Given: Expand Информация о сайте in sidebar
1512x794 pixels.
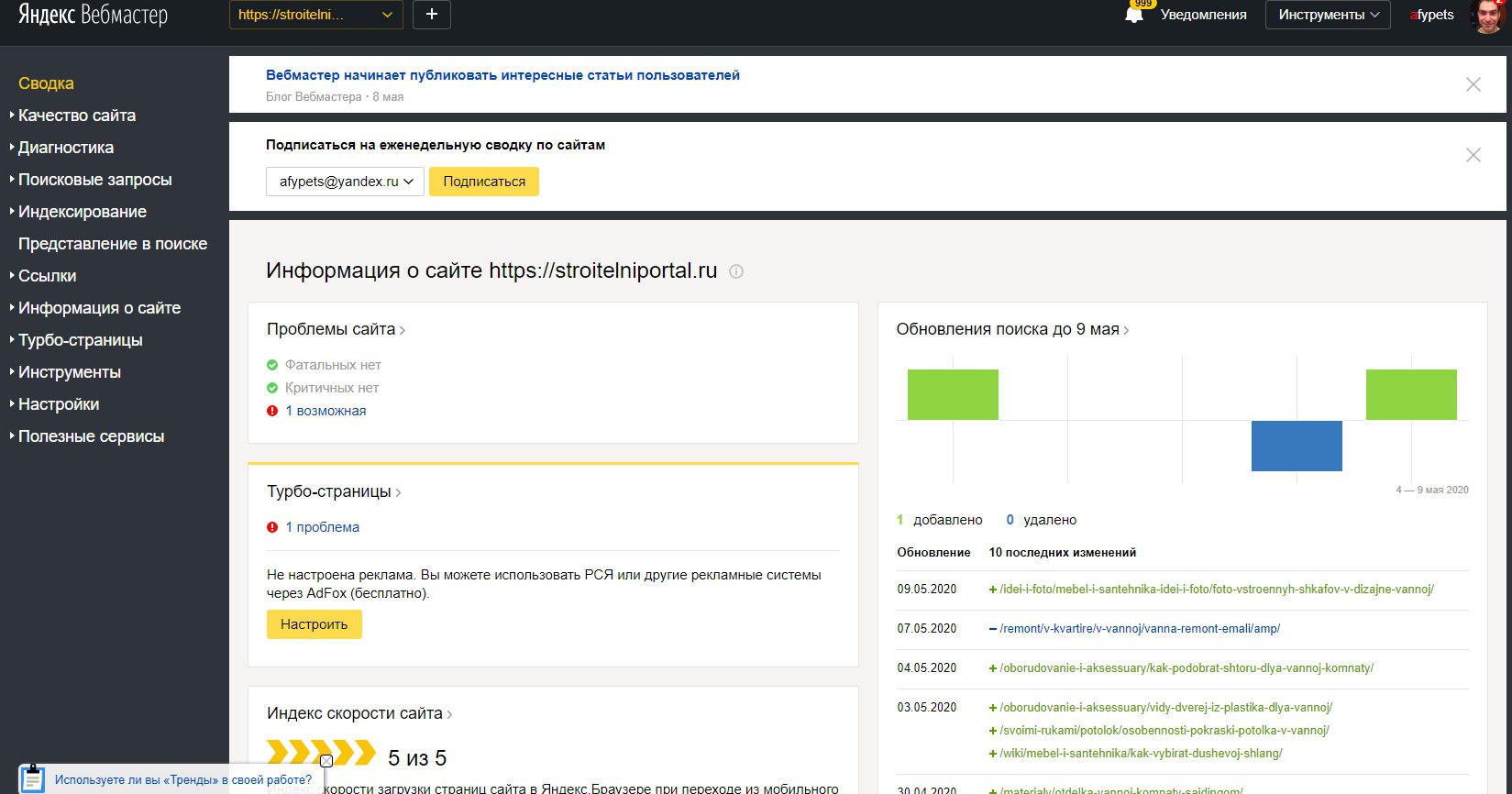Looking at the screenshot, I should point(100,308).
